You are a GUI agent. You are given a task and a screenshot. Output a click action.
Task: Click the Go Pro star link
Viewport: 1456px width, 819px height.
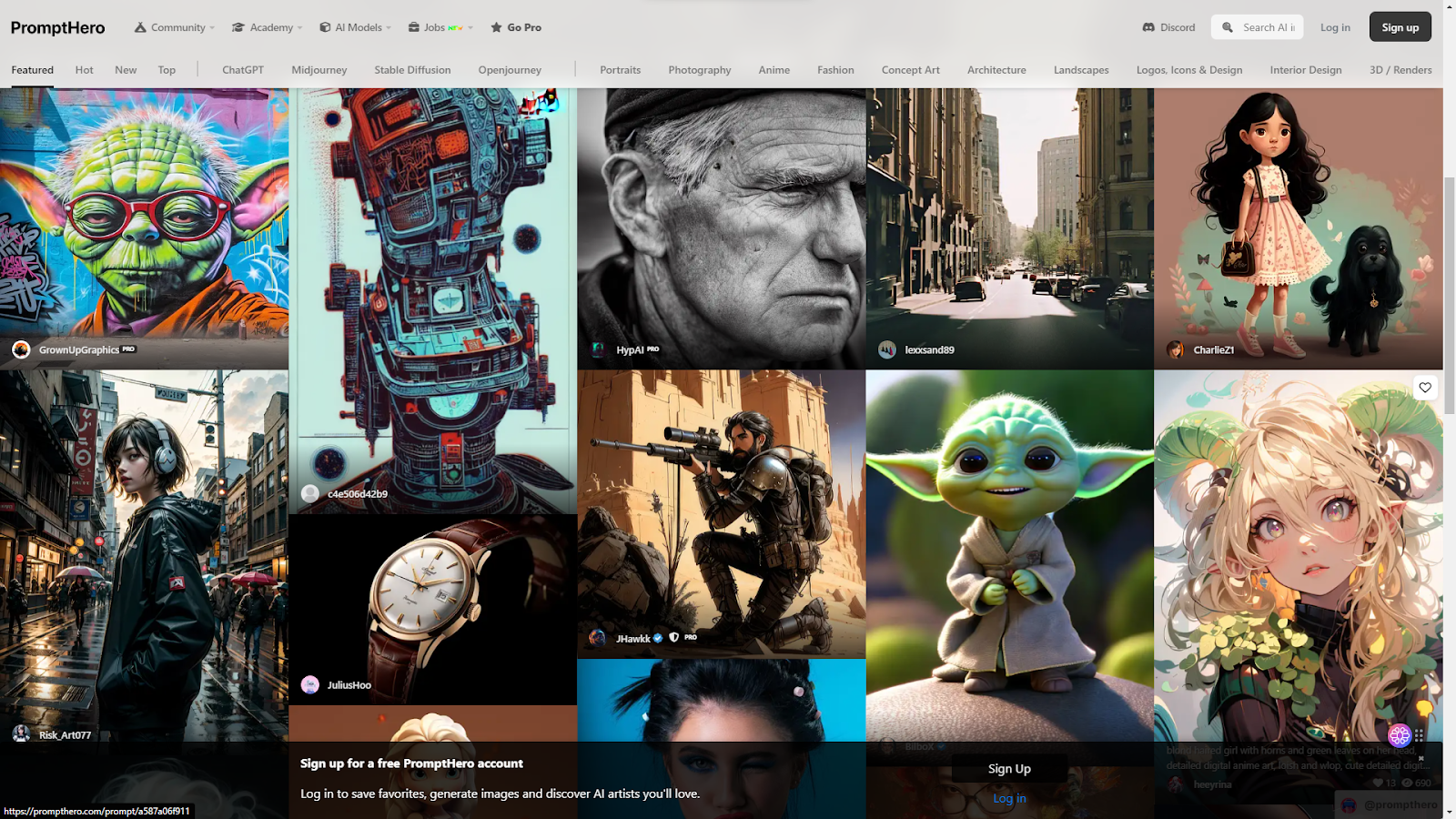pos(516,27)
